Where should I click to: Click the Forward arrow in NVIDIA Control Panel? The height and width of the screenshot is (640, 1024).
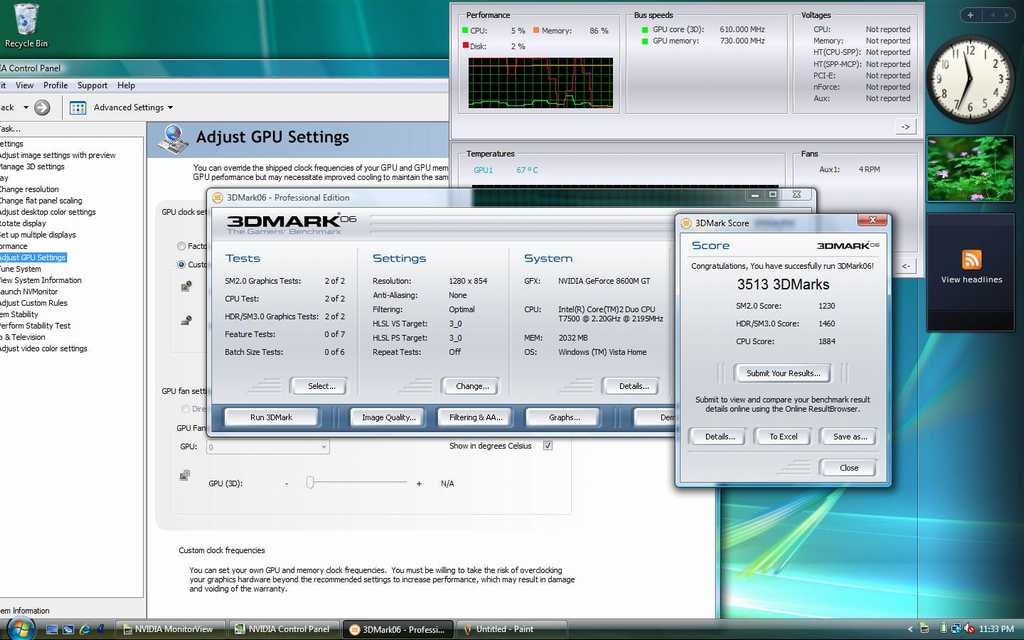click(x=42, y=107)
